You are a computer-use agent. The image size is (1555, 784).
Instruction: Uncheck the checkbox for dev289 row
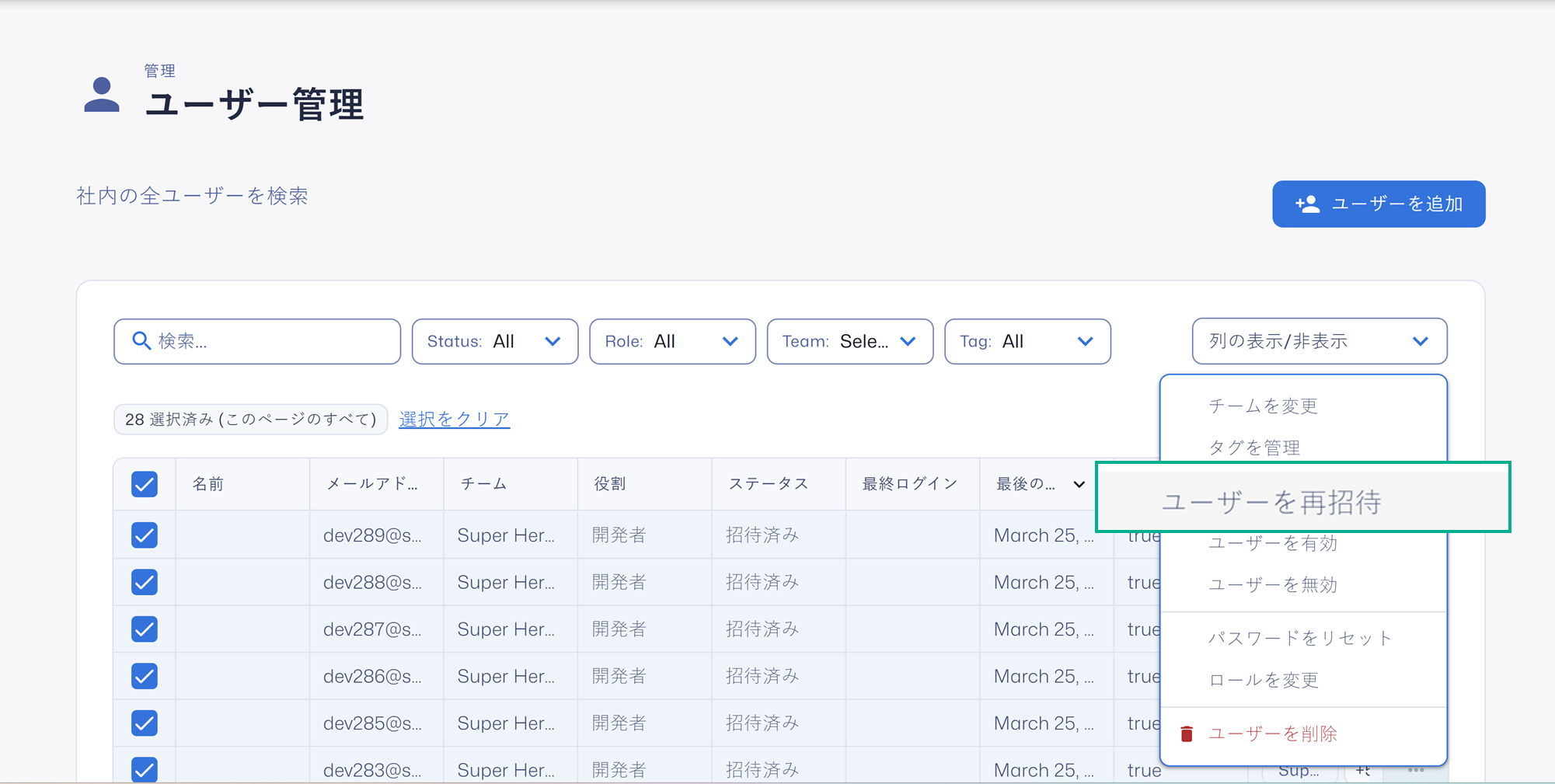pyautogui.click(x=145, y=535)
